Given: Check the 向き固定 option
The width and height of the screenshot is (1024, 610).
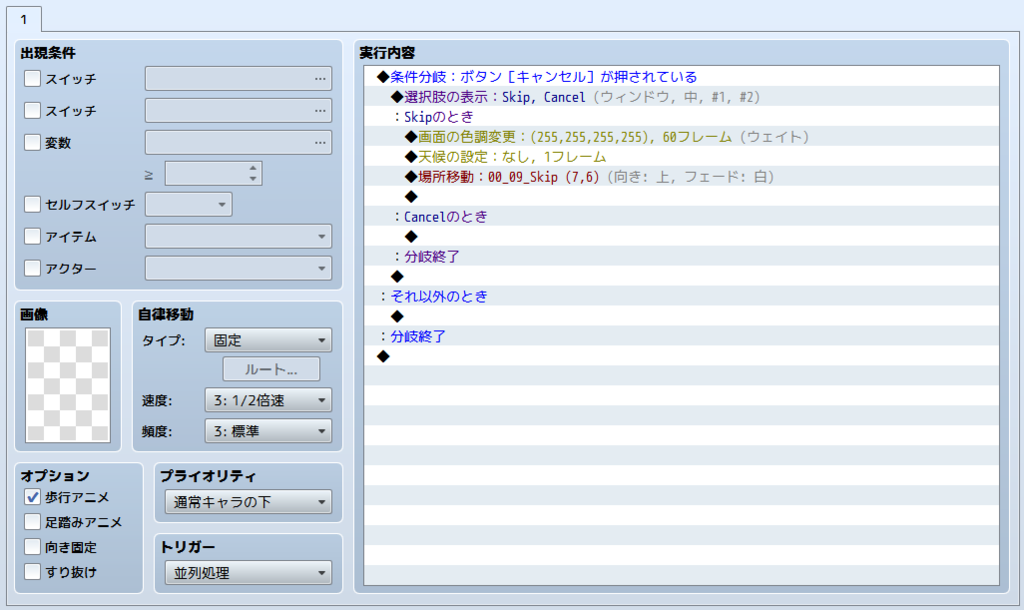Looking at the screenshot, I should (32, 547).
